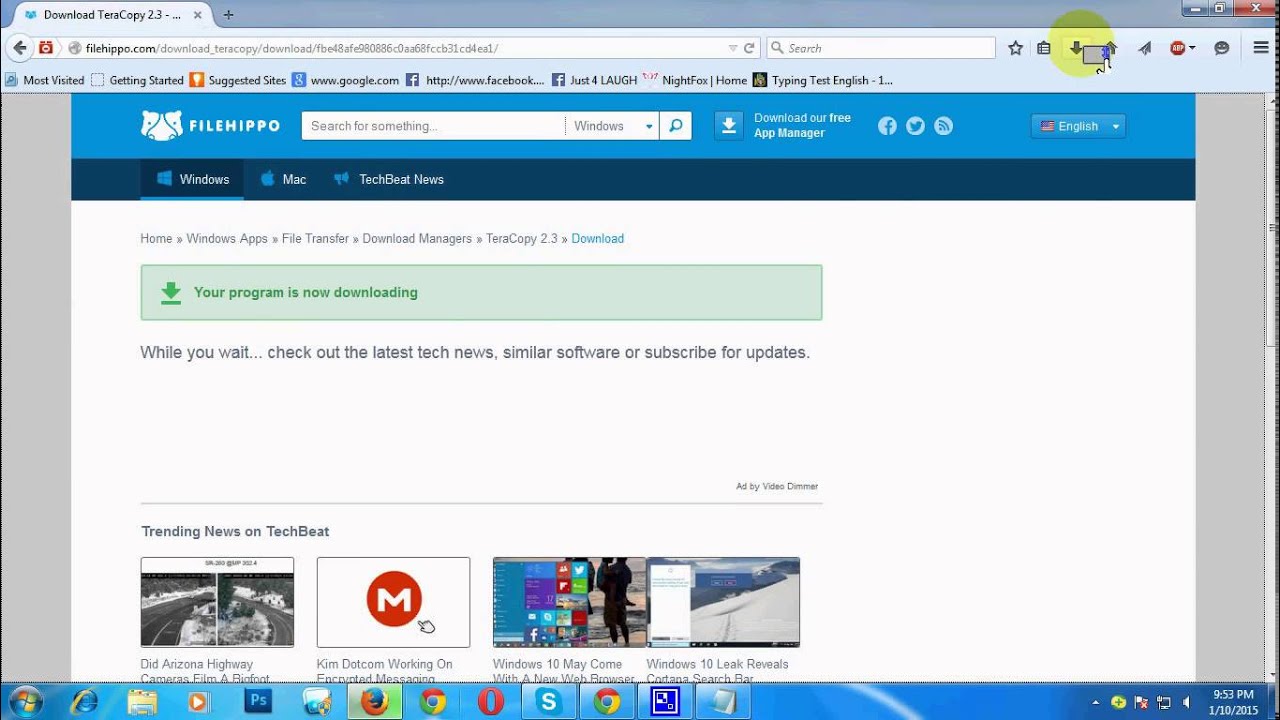Open File Explorer from the taskbar
Viewport: 1280px width, 720px height.
tap(142, 702)
